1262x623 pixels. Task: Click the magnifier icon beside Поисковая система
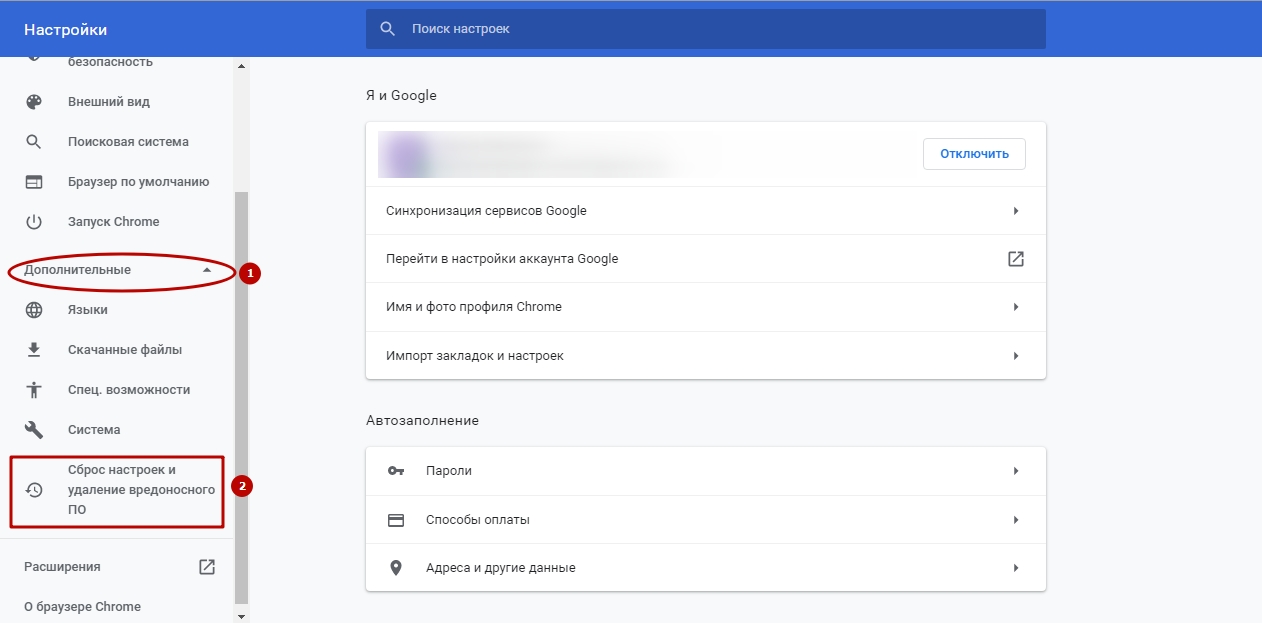34,142
